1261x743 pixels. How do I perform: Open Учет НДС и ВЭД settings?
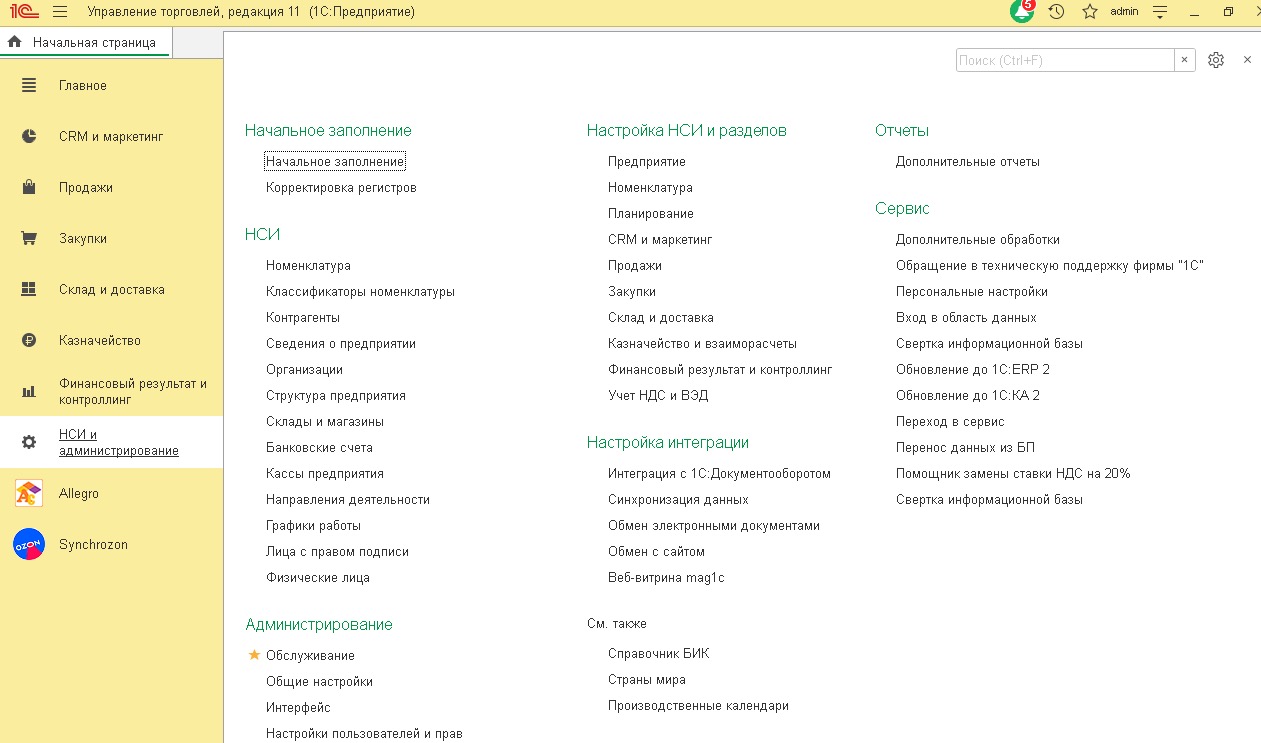tap(658, 395)
